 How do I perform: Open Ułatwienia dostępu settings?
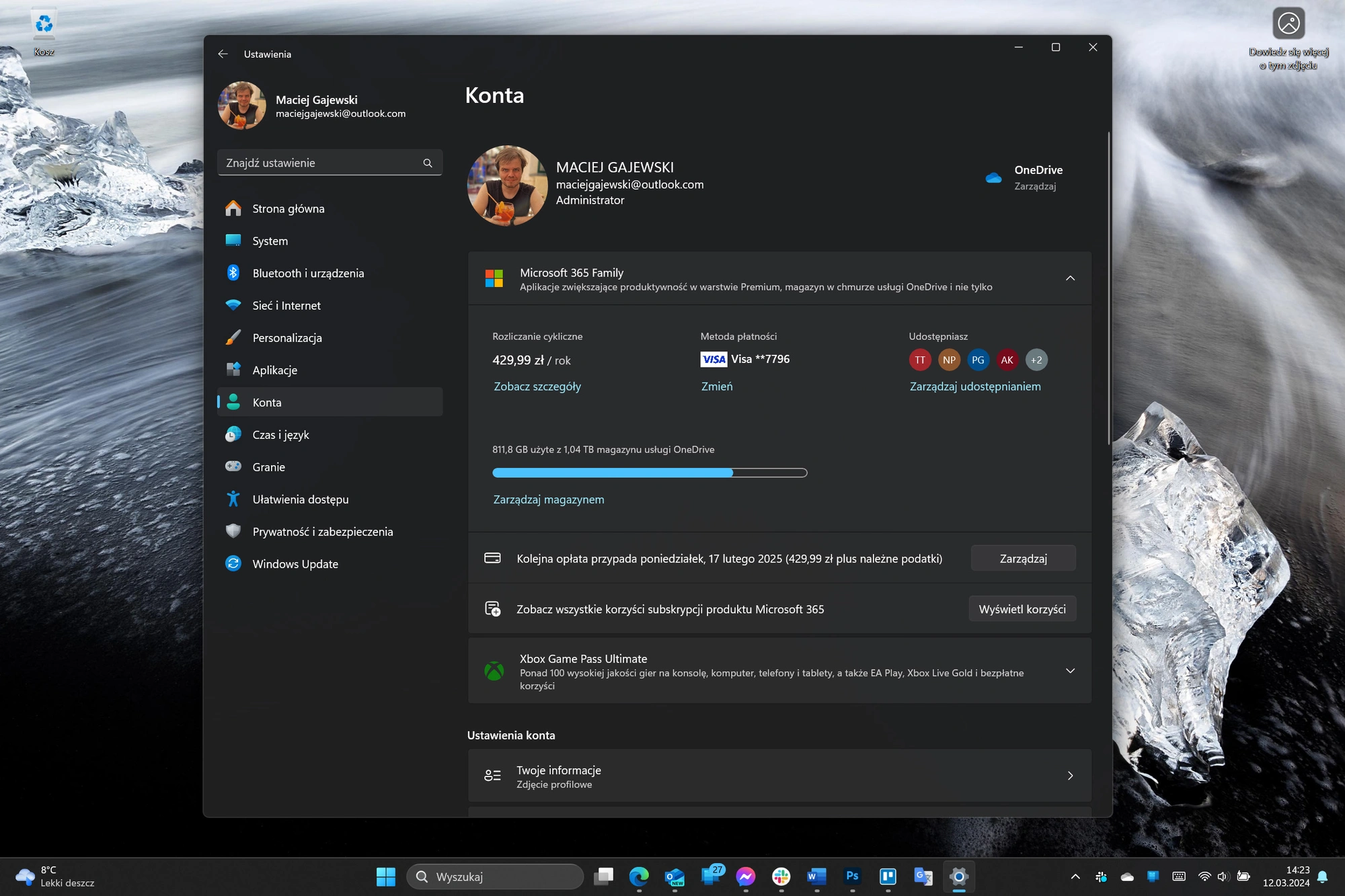pyautogui.click(x=330, y=499)
